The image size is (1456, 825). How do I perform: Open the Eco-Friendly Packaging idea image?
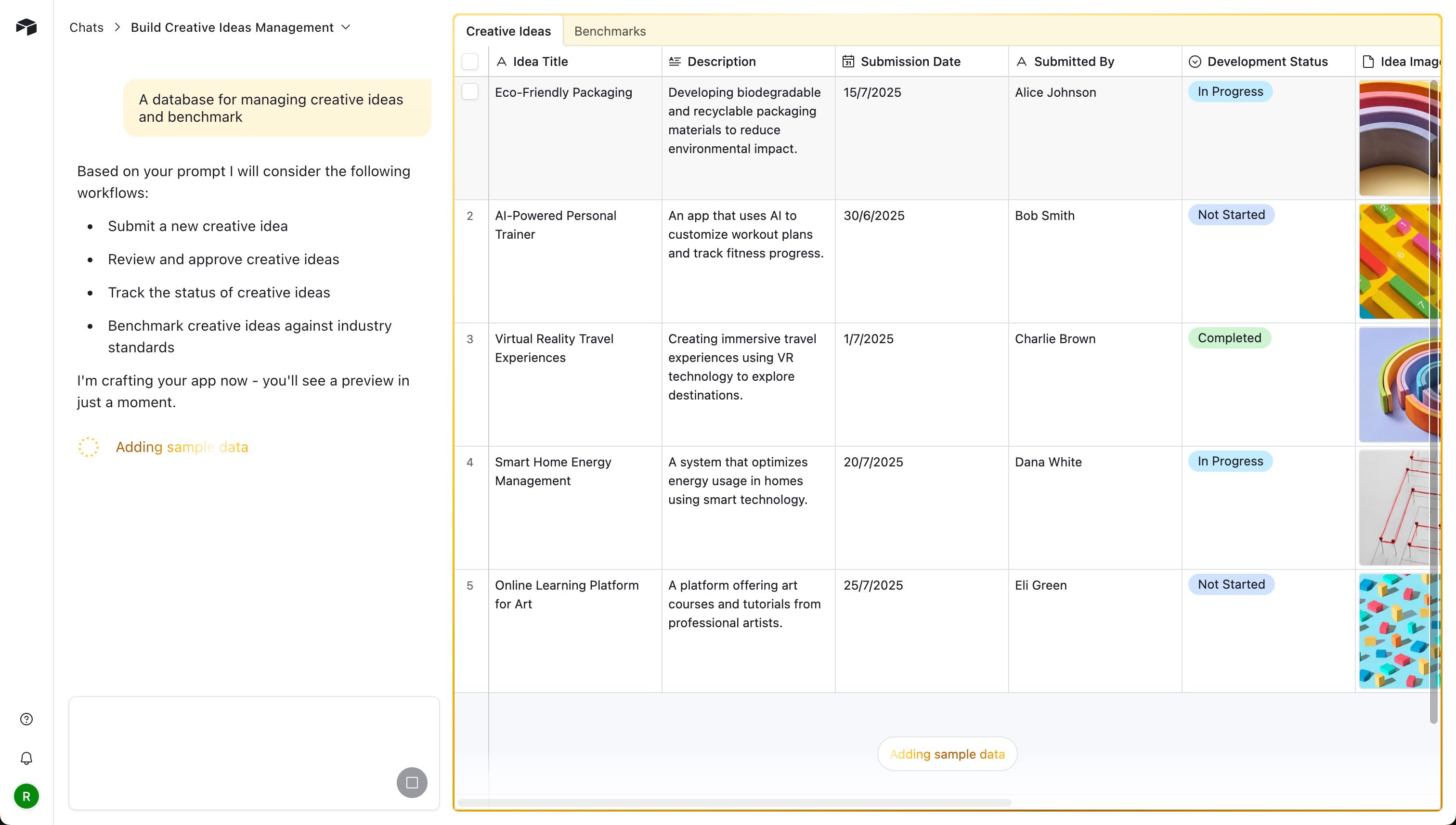[1399, 138]
